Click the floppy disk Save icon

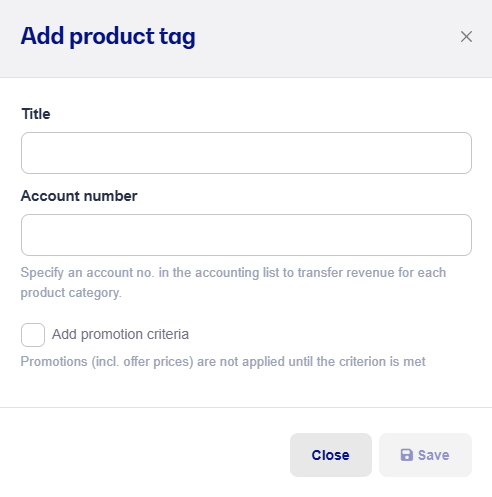click(x=406, y=455)
